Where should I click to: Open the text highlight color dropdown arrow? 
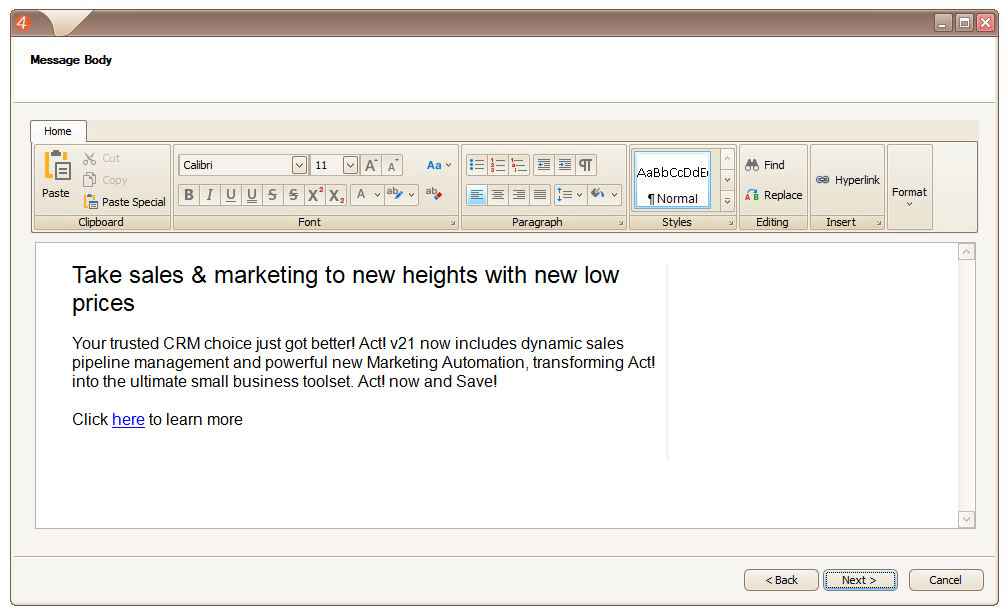(x=411, y=195)
